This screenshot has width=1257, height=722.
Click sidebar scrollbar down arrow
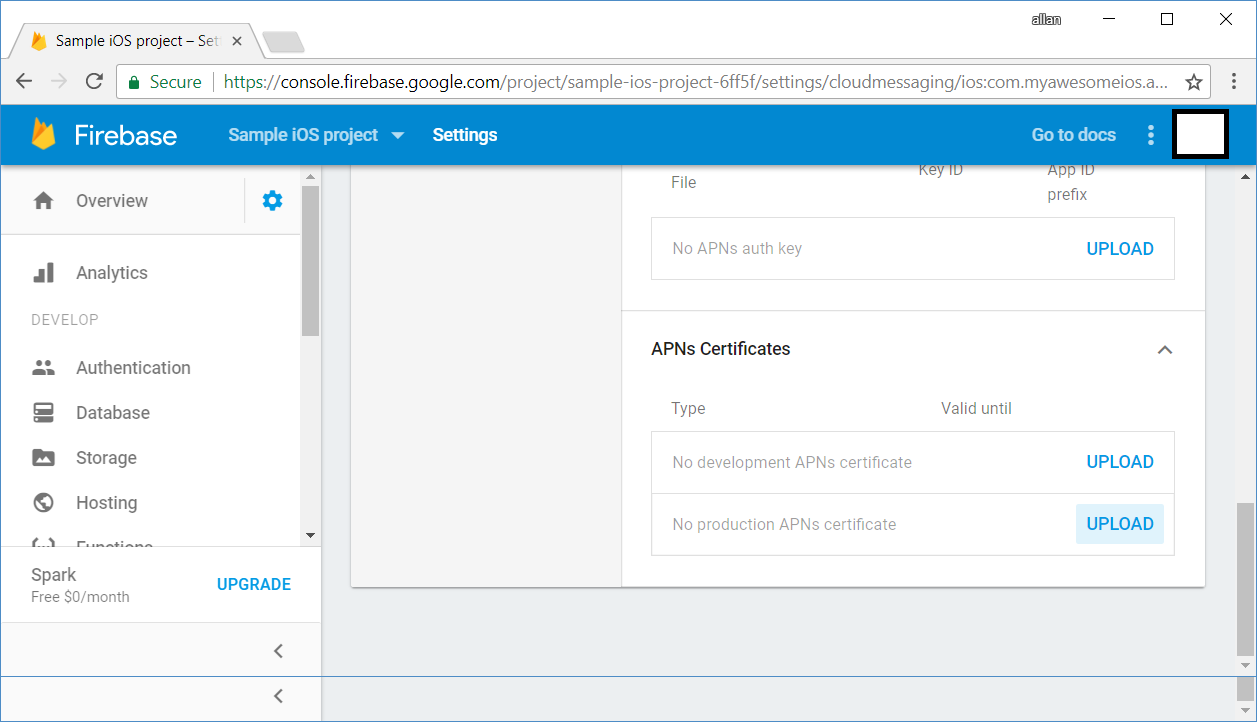click(x=310, y=536)
